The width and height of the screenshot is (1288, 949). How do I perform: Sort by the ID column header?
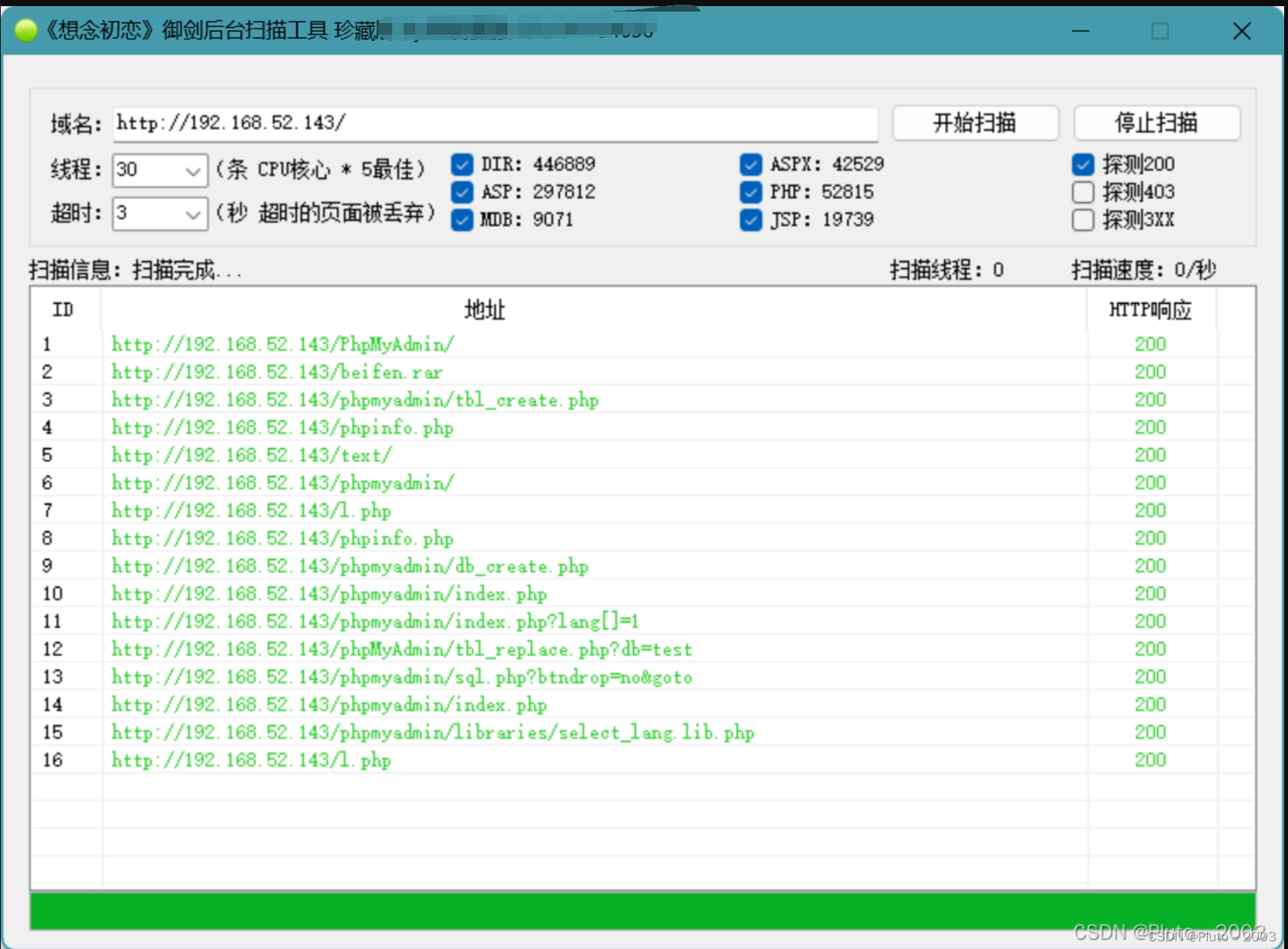[x=63, y=310]
